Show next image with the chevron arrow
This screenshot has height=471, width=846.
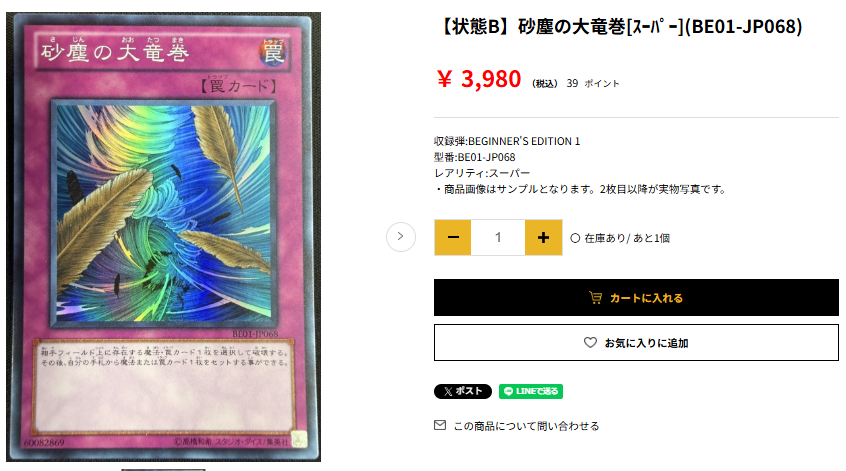click(400, 236)
